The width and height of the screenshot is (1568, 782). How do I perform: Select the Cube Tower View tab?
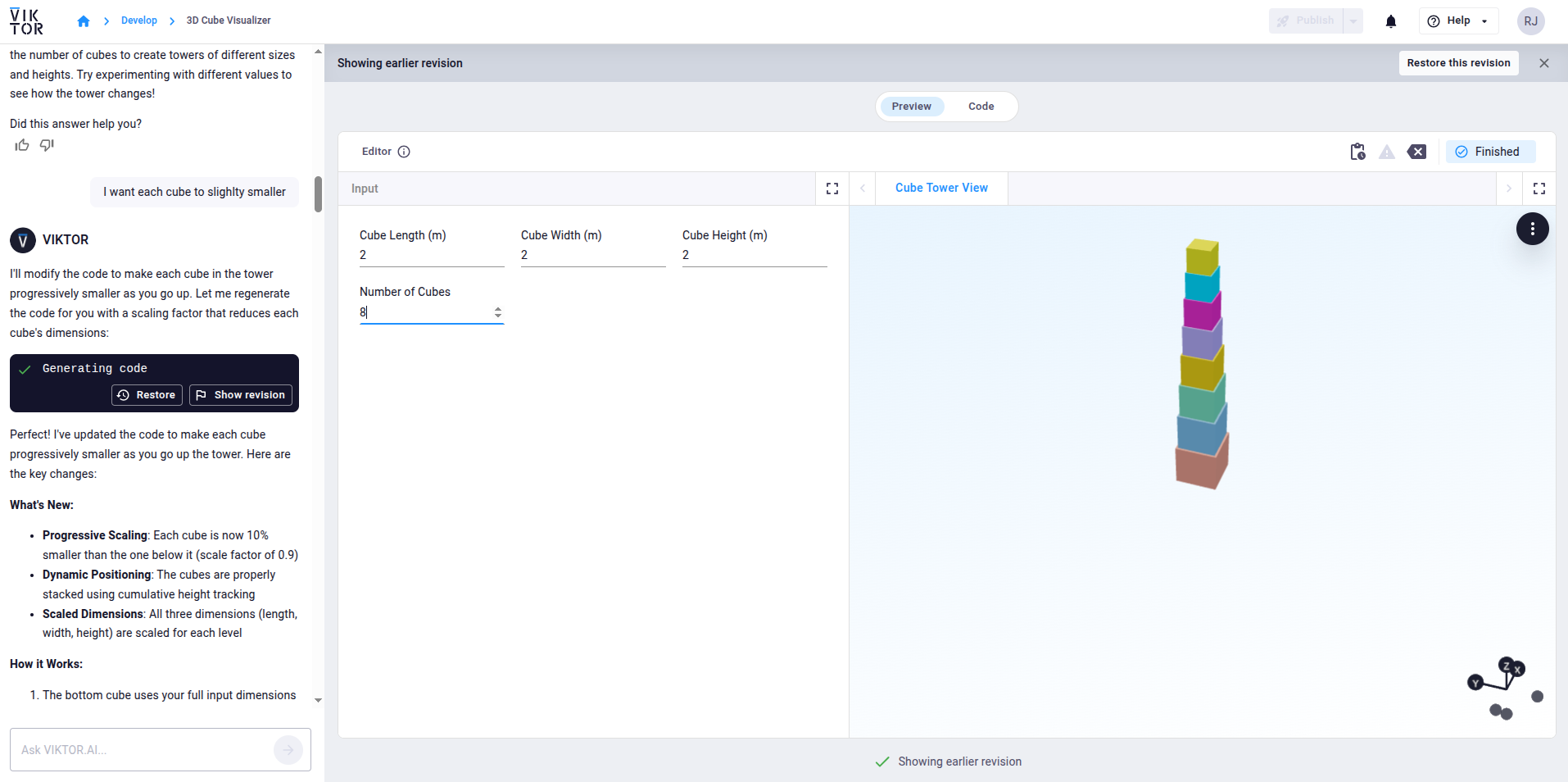pyautogui.click(x=941, y=188)
